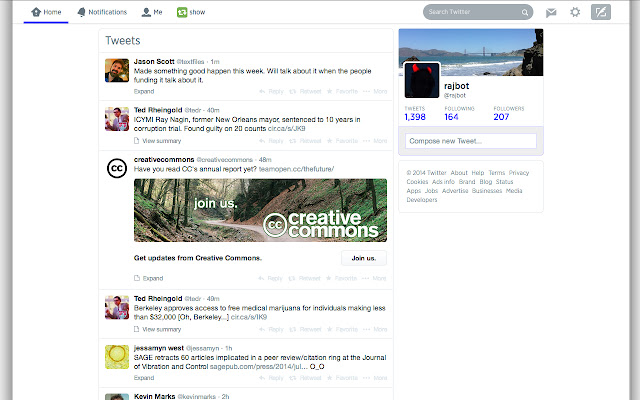Retweet the Ray Nagin tweet

pos(305,141)
